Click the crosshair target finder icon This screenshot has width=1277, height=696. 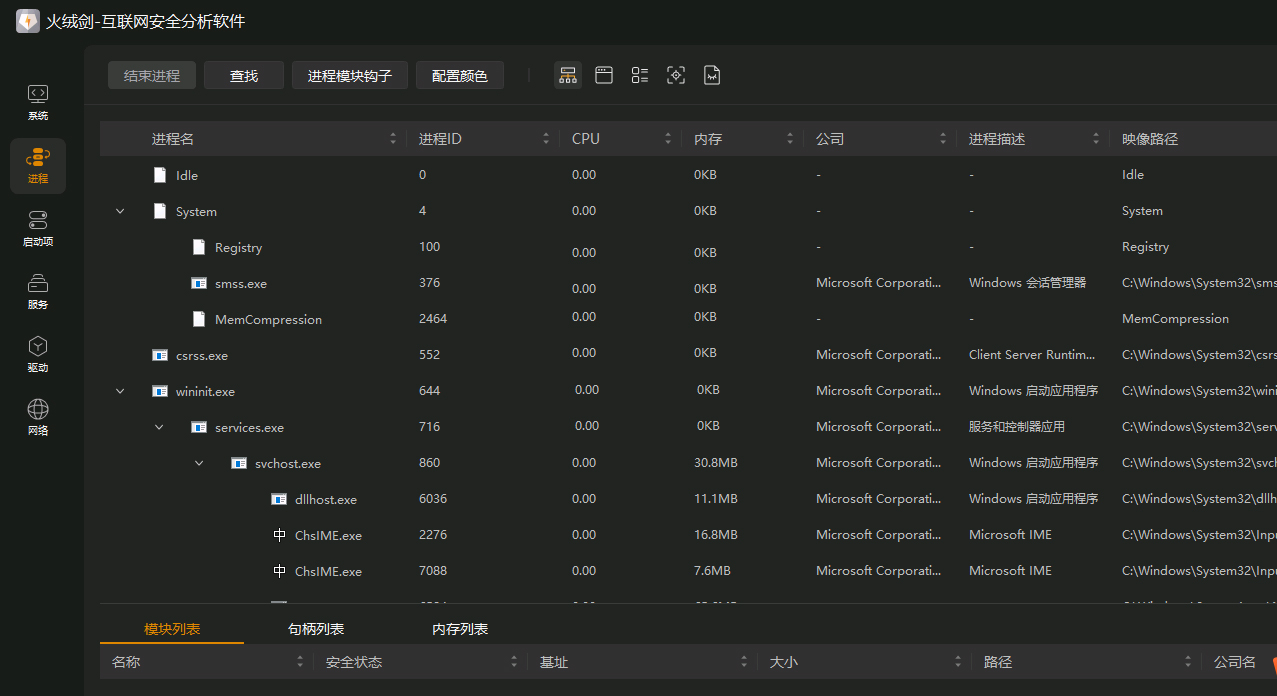[676, 75]
